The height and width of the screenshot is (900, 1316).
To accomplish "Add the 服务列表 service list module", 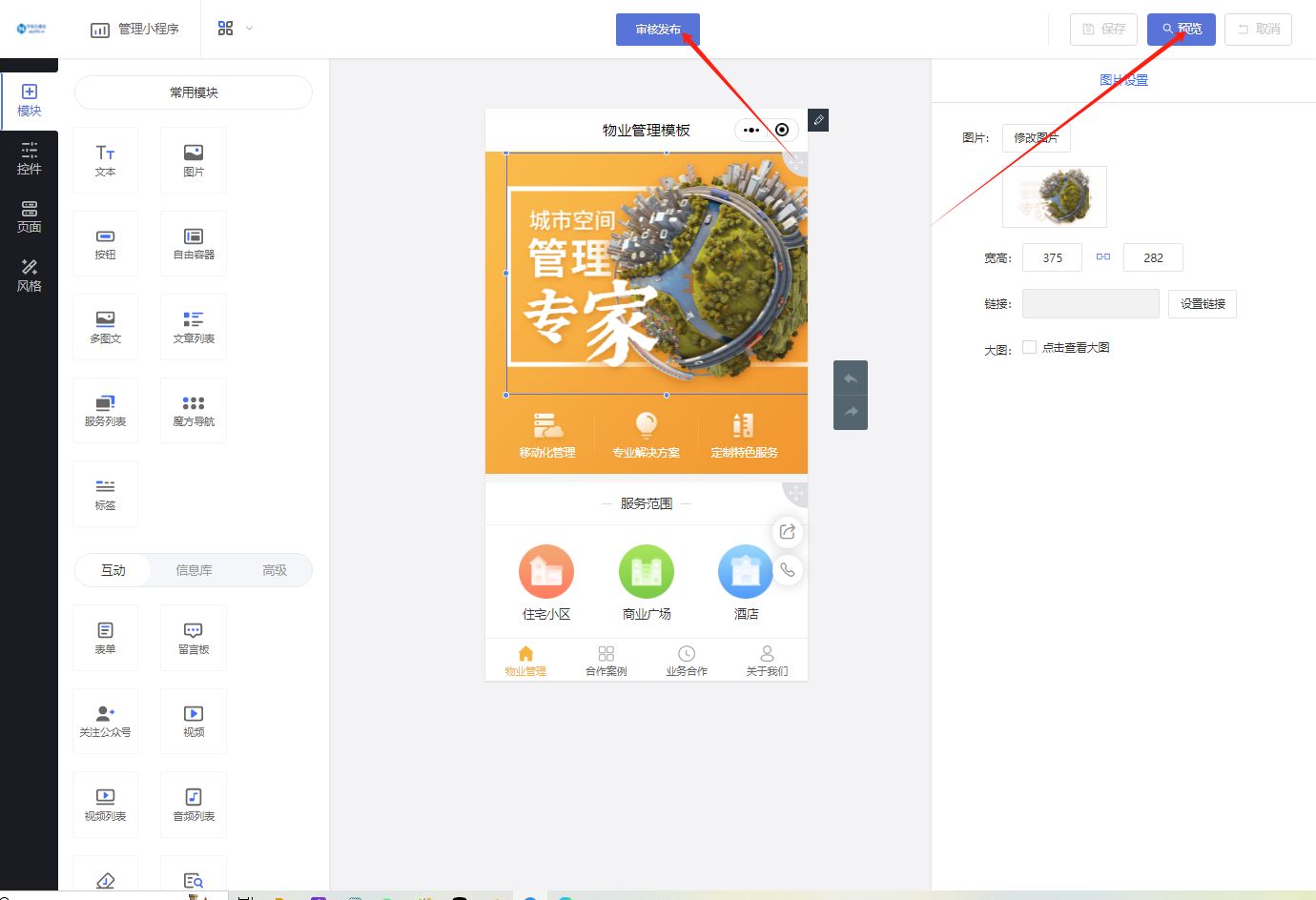I will tap(105, 410).
